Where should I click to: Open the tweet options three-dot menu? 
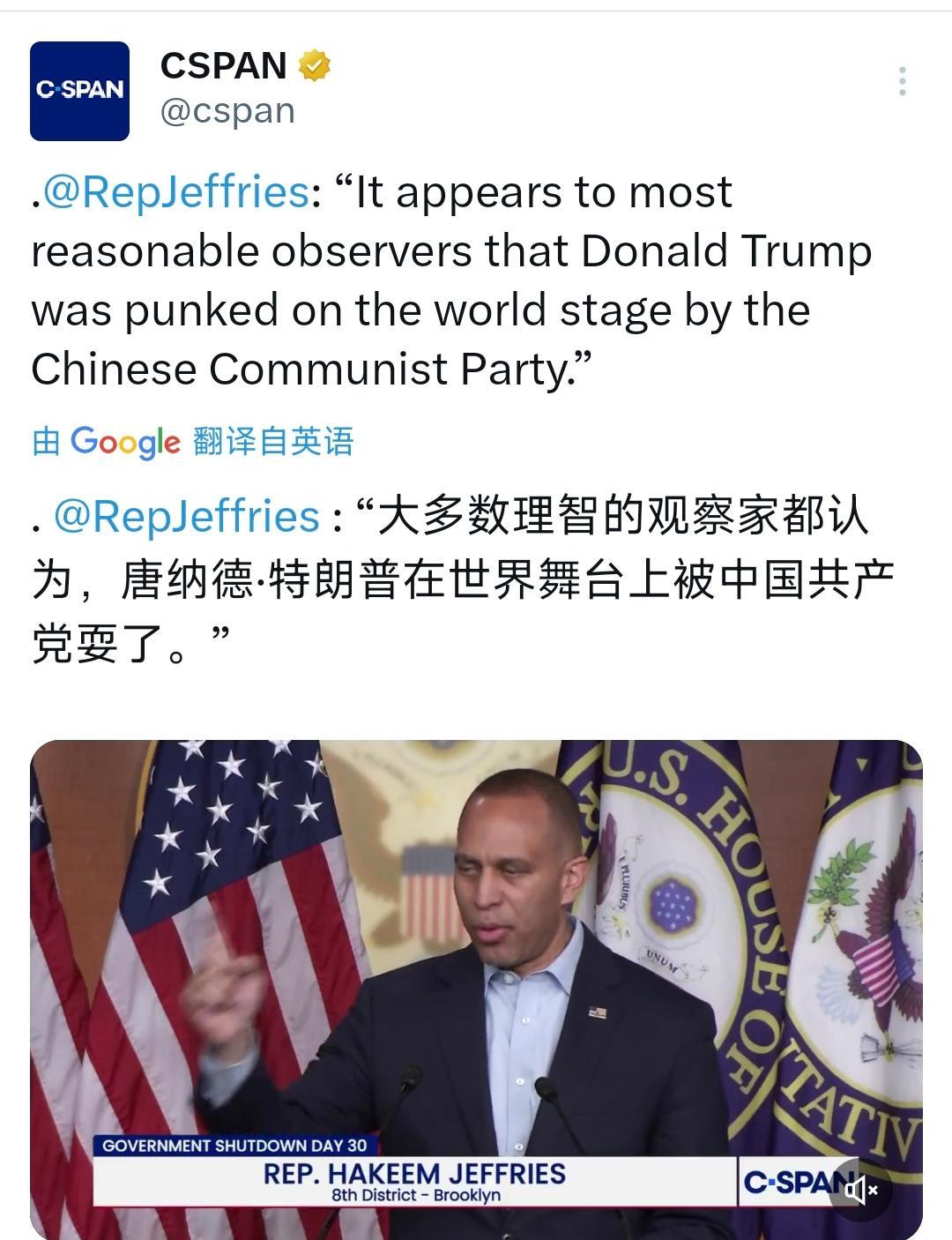pyautogui.click(x=901, y=82)
